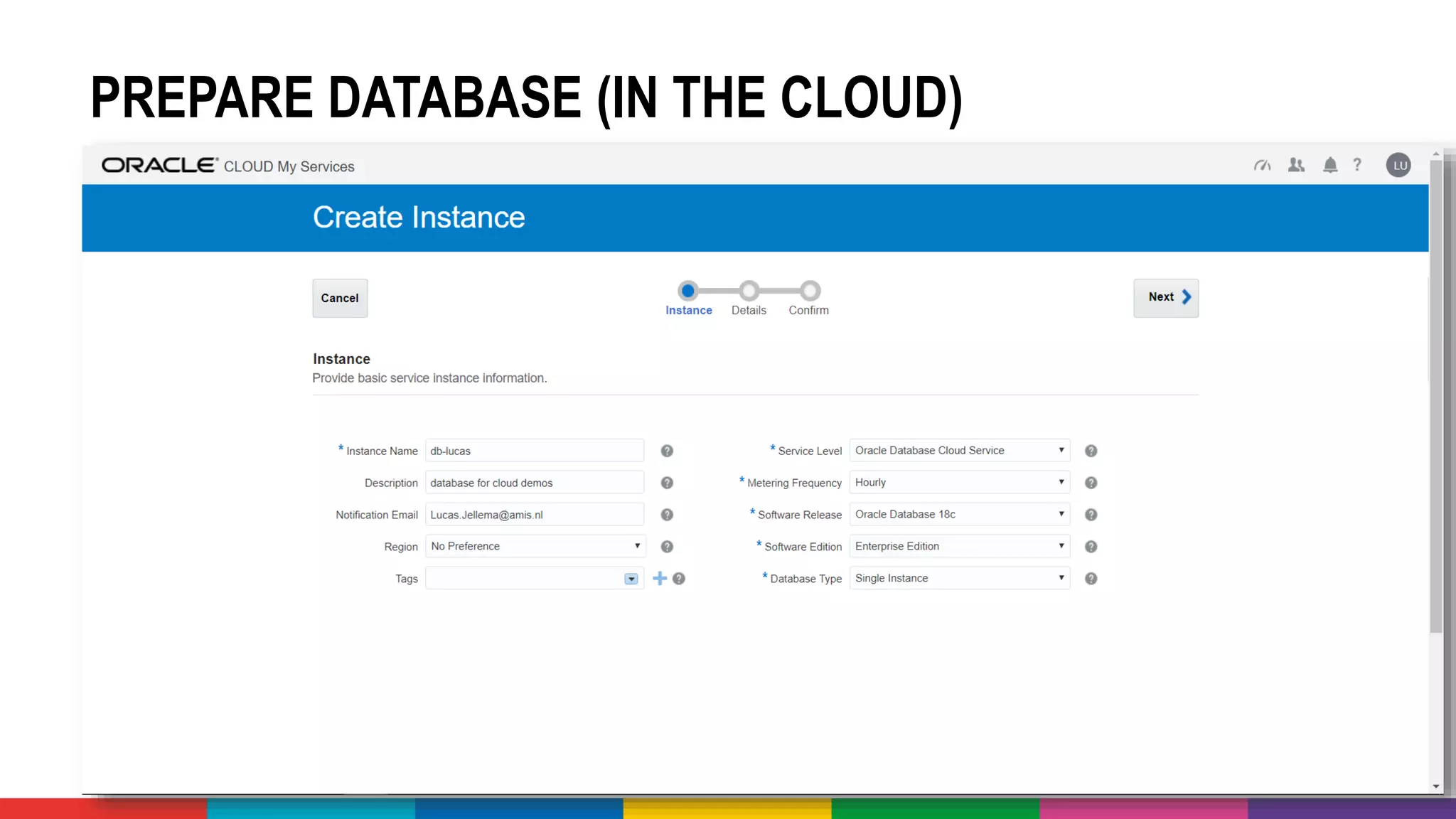Click the plus icon to add a tag
The image size is (1456, 819).
coord(660,579)
